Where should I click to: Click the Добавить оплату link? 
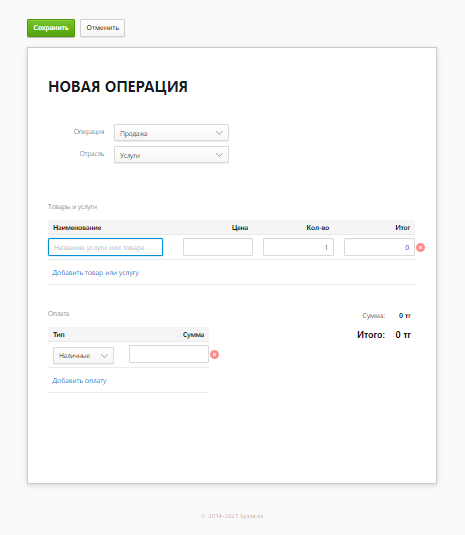[x=79, y=380]
